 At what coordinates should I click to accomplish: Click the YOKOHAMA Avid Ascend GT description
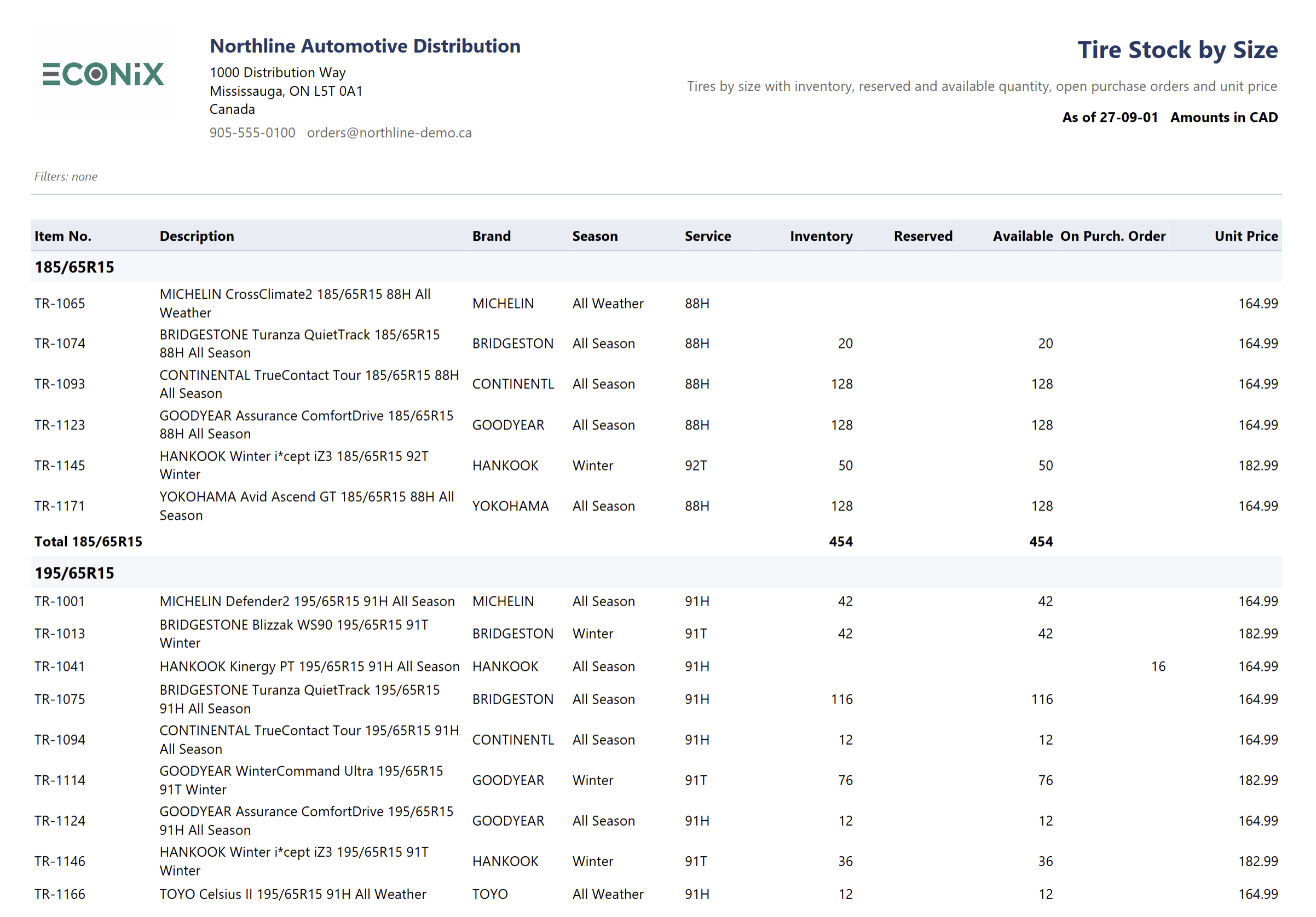[x=307, y=506]
